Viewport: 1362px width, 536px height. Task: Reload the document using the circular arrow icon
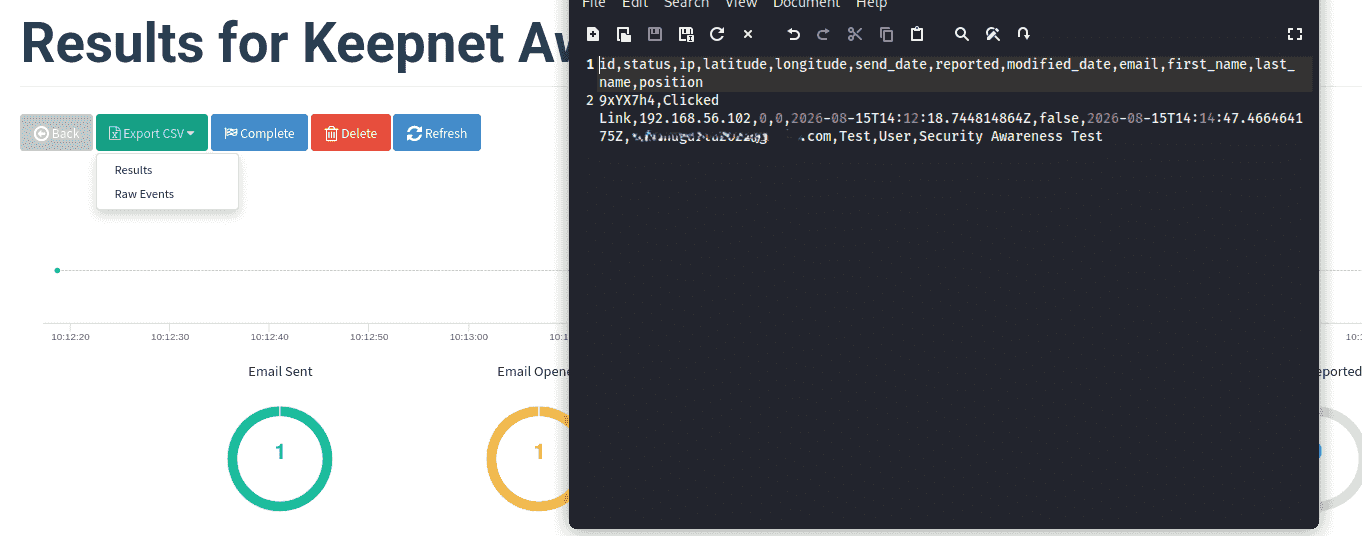coord(717,34)
